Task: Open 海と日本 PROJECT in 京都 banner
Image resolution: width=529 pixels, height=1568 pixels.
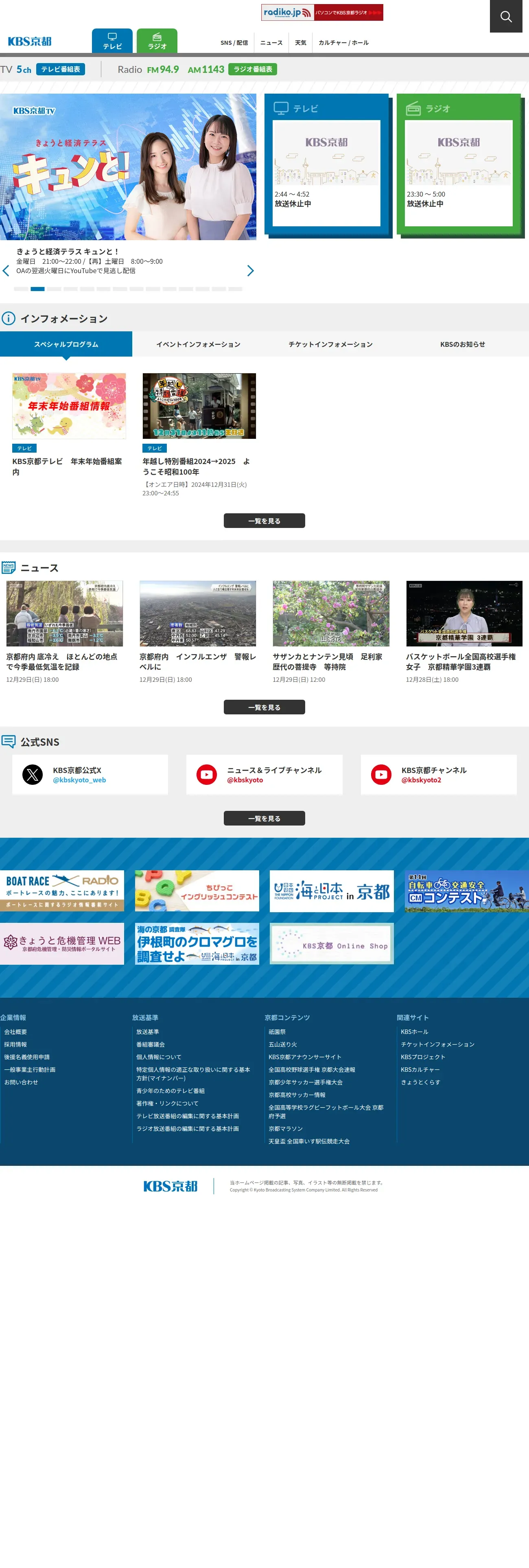Action: pyautogui.click(x=332, y=891)
